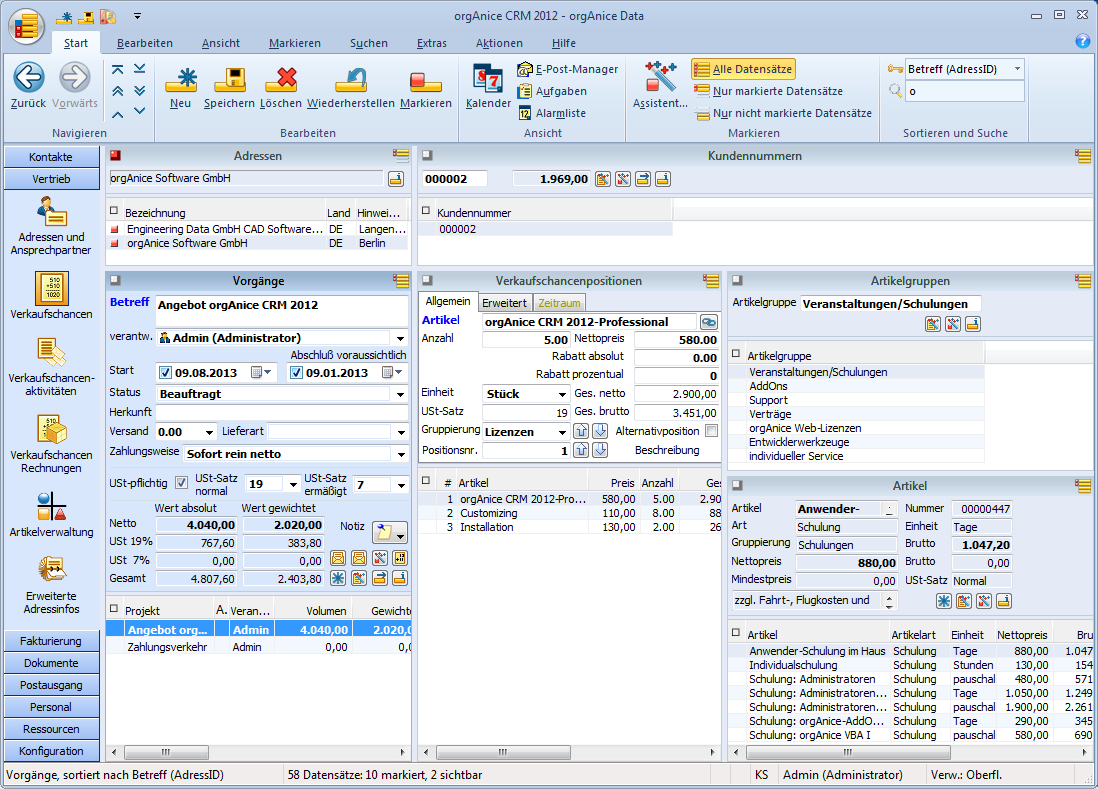Click the Notiz note icon
Image resolution: width=1098 pixels, height=789 pixels.
(389, 533)
